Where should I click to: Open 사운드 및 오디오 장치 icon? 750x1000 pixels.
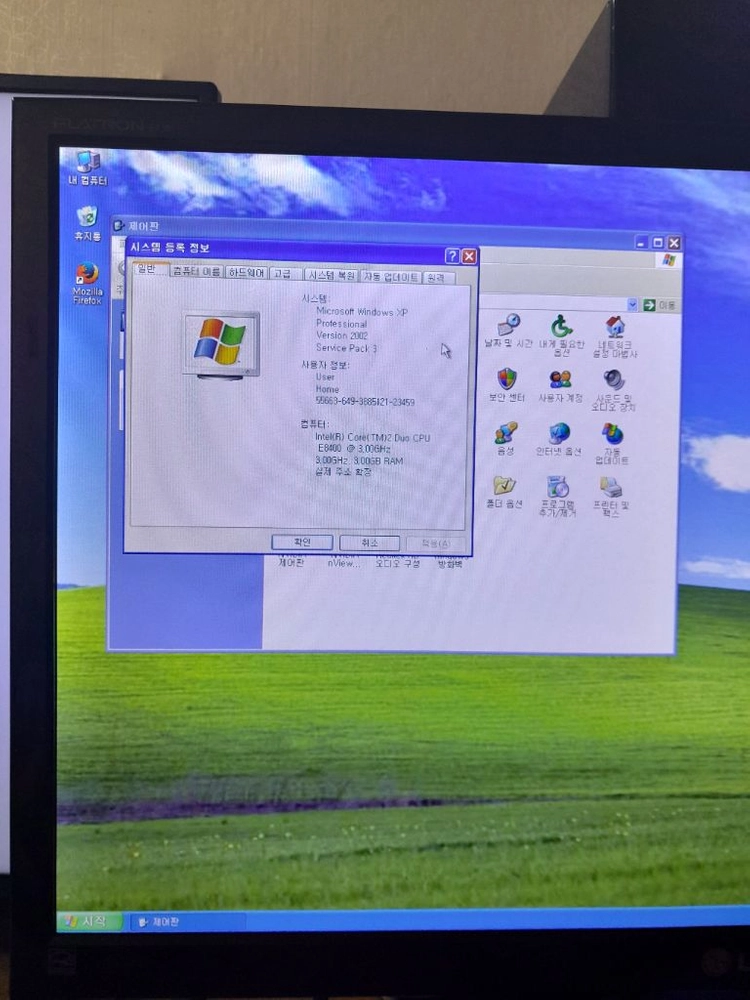613,390
